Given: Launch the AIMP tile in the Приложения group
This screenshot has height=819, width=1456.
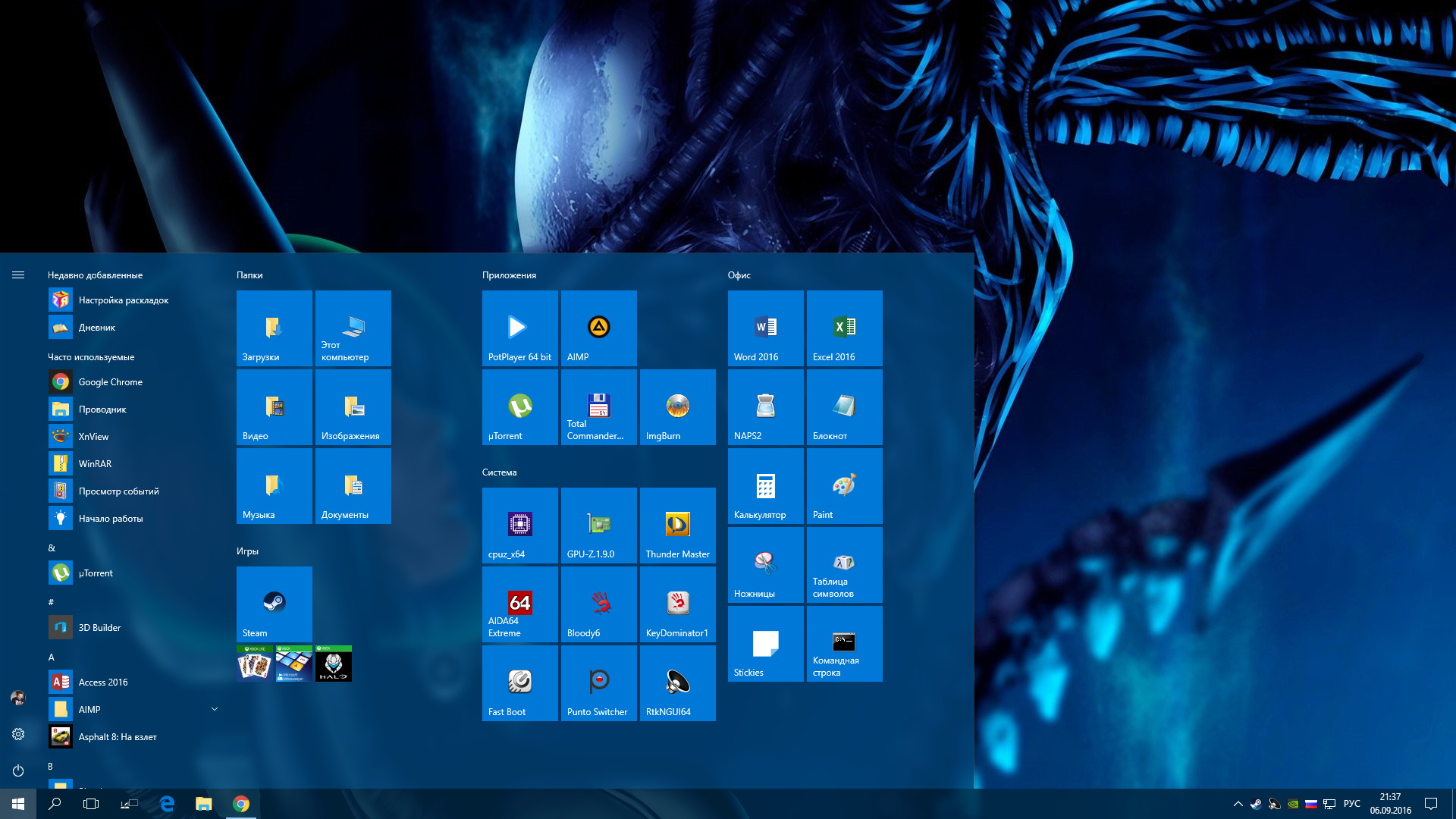Looking at the screenshot, I should coord(598,328).
